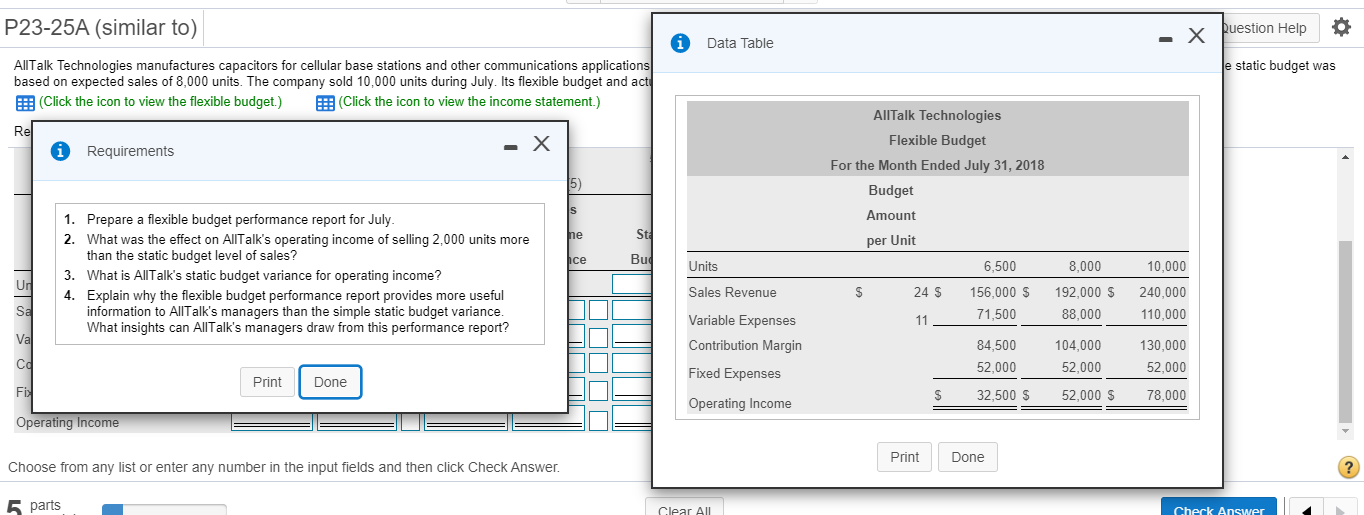Click "Click the icon to view the income statement" link
The height and width of the screenshot is (515, 1364).
[x=470, y=102]
